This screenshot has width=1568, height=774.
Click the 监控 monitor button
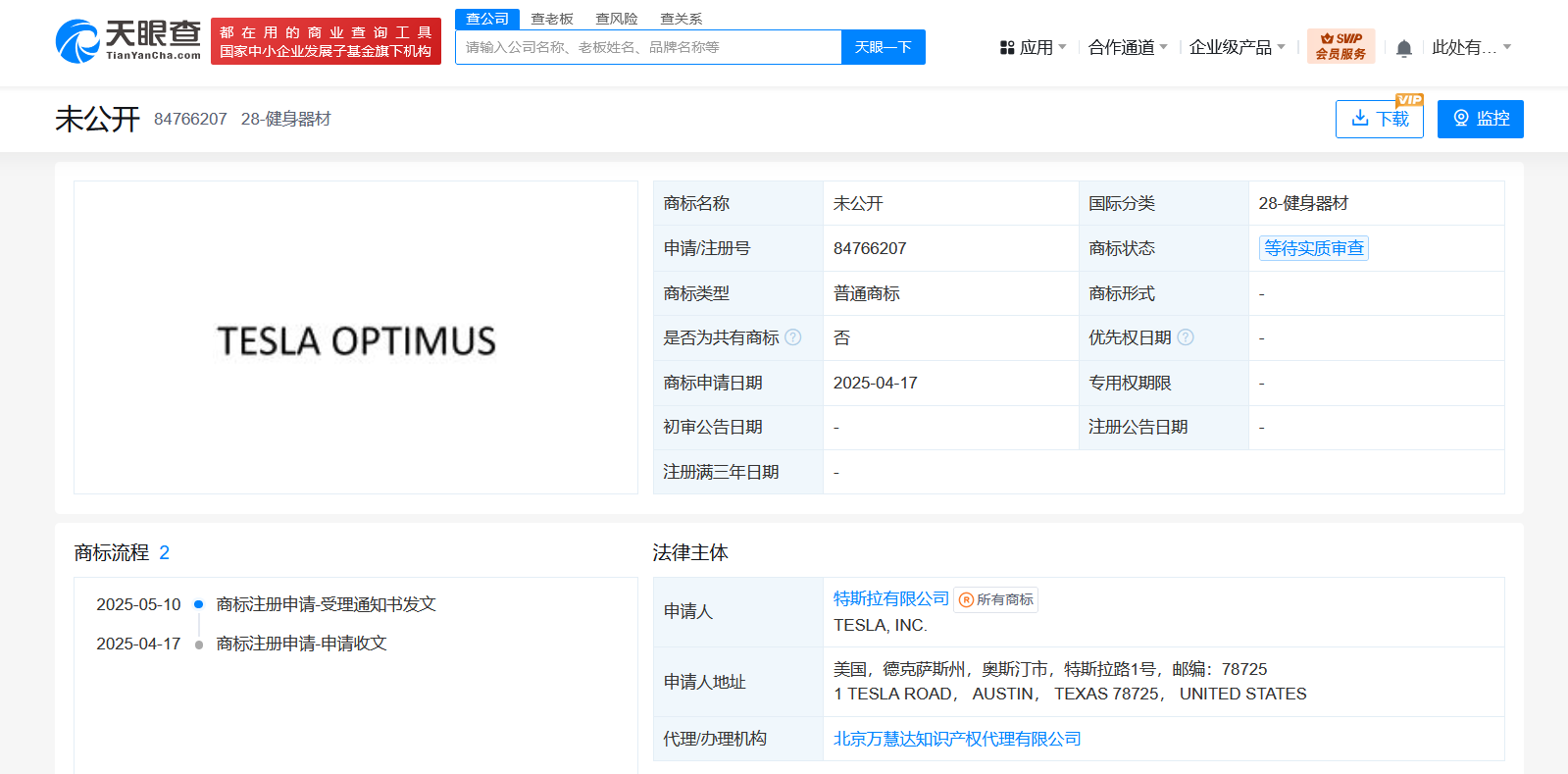pyautogui.click(x=1481, y=119)
